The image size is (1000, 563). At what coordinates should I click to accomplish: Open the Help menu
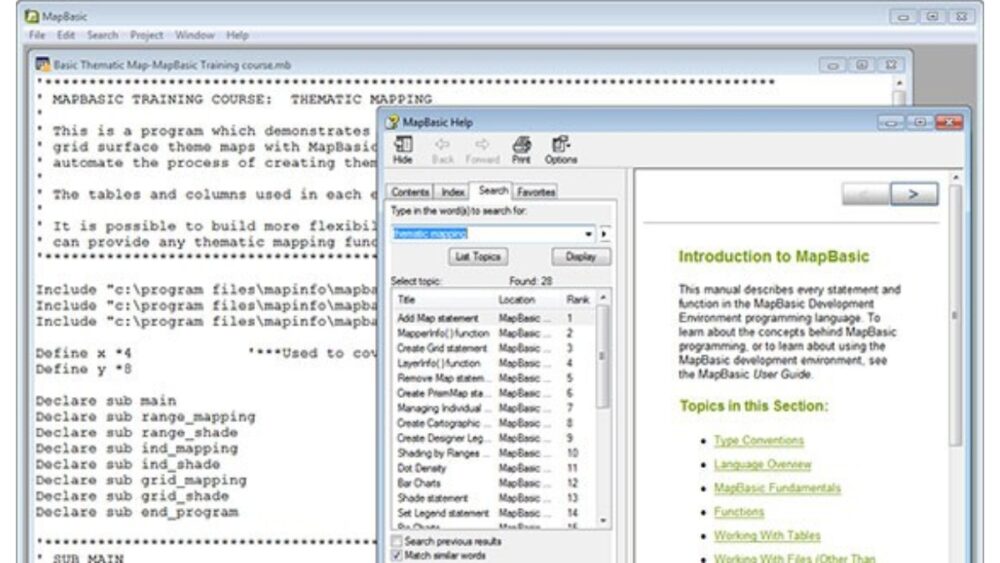(237, 35)
